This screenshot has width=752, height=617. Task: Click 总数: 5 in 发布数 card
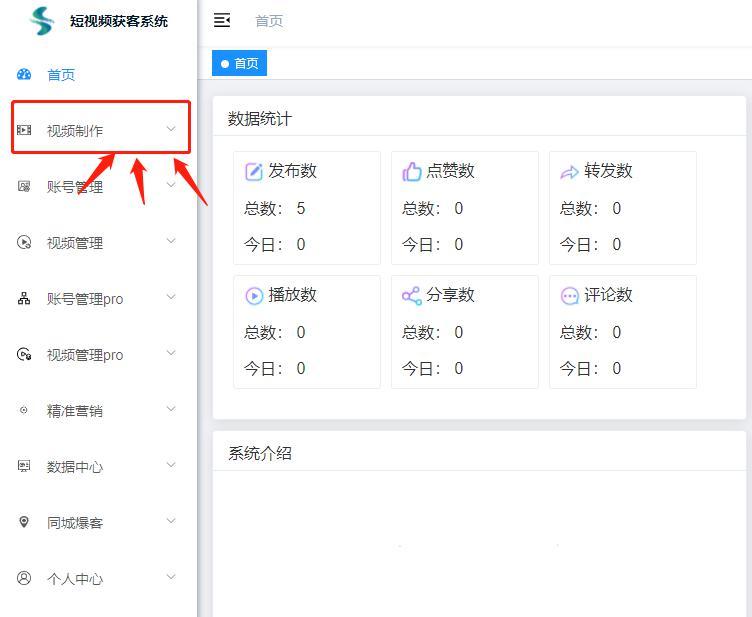click(x=274, y=209)
